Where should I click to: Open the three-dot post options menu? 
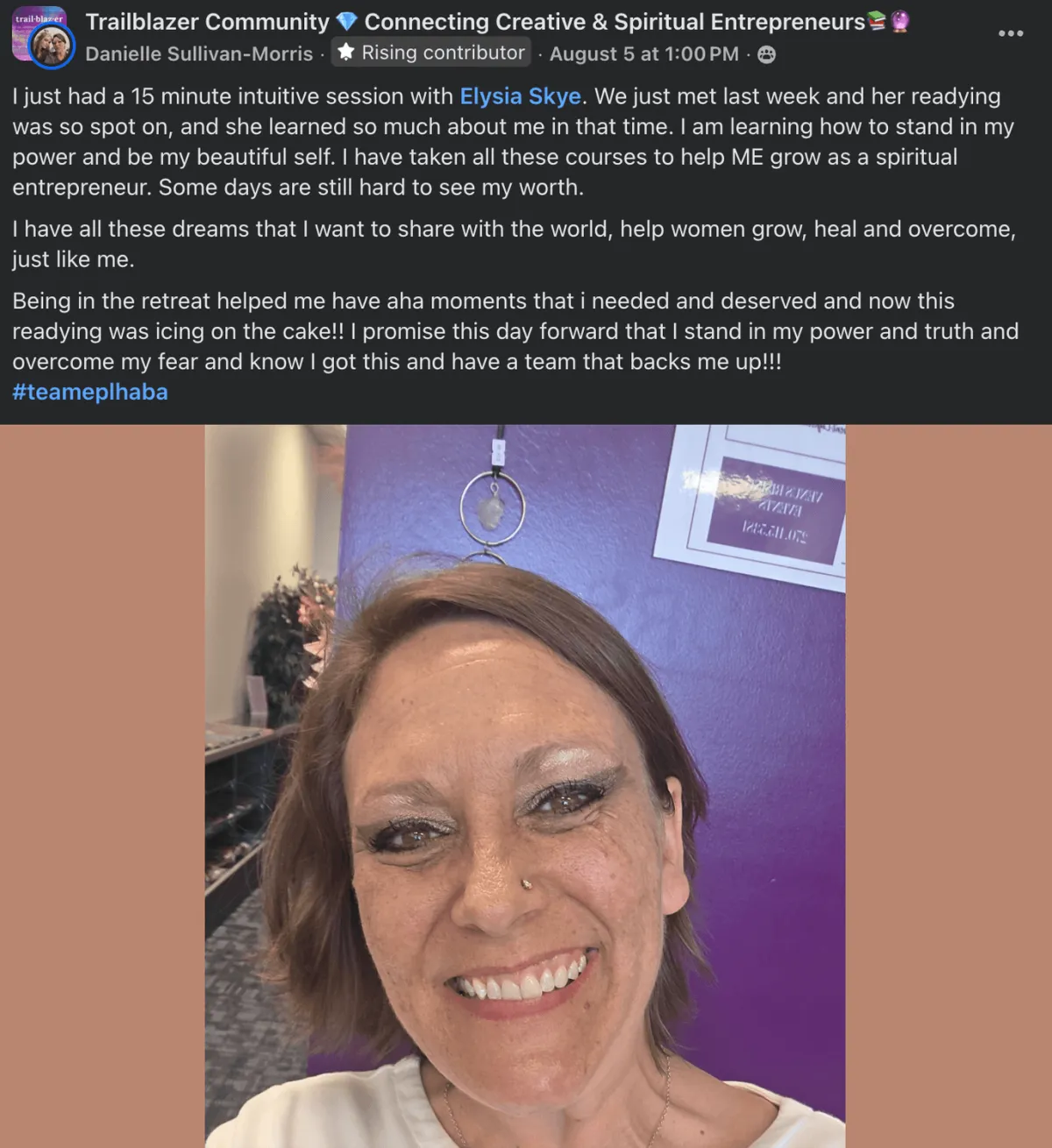point(1010,33)
